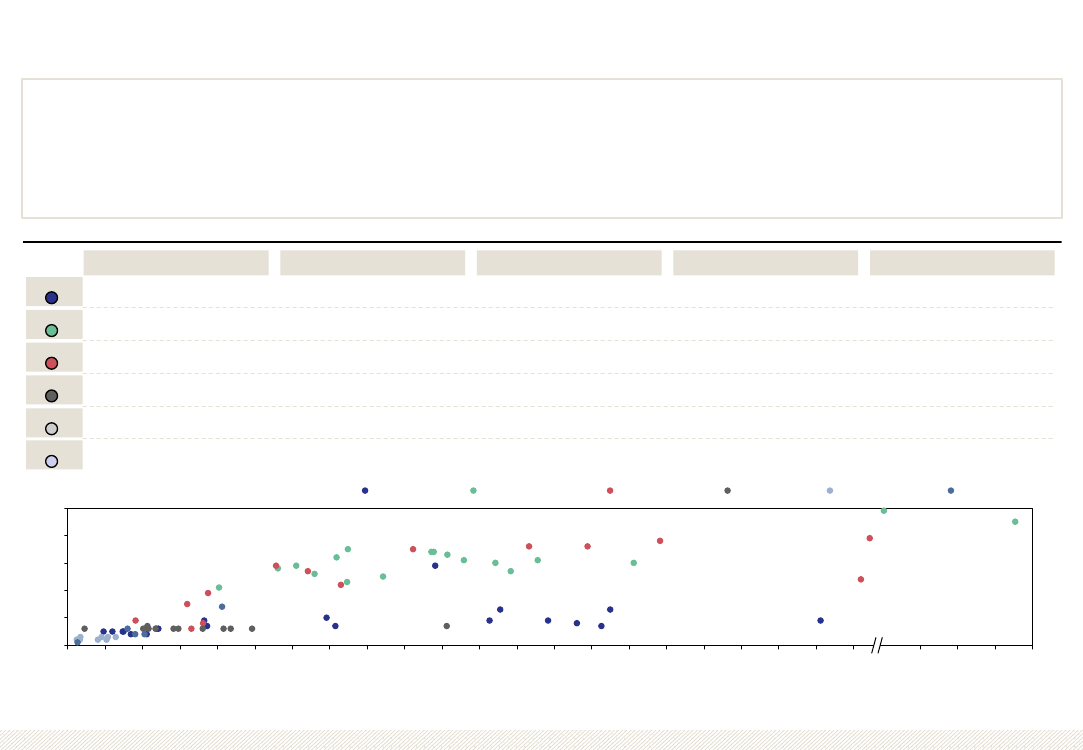Image resolution: width=1083 pixels, height=750 pixels.
Task: Toggle the red legend dot above the chart
Action: click(610, 490)
